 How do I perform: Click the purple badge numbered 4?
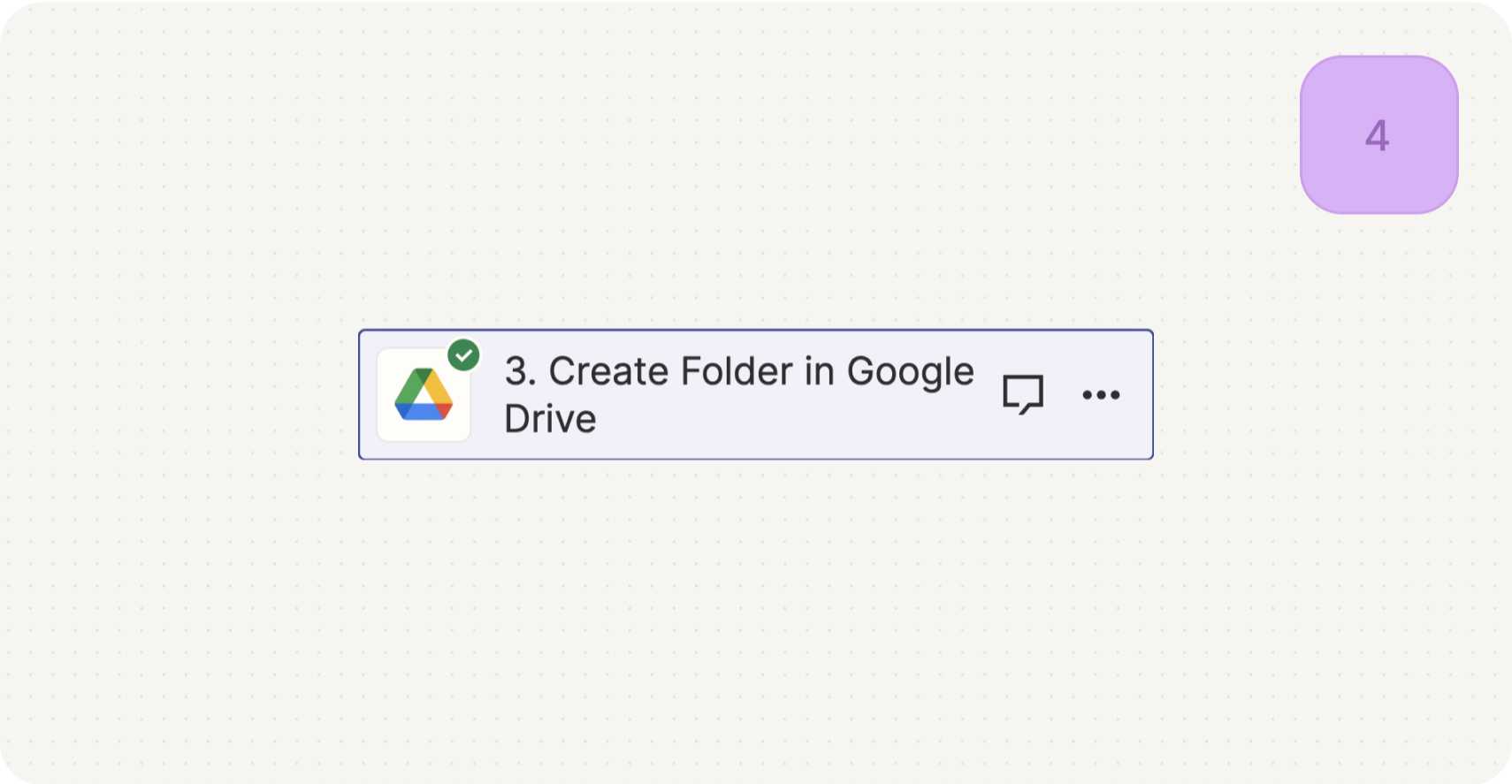(1378, 135)
